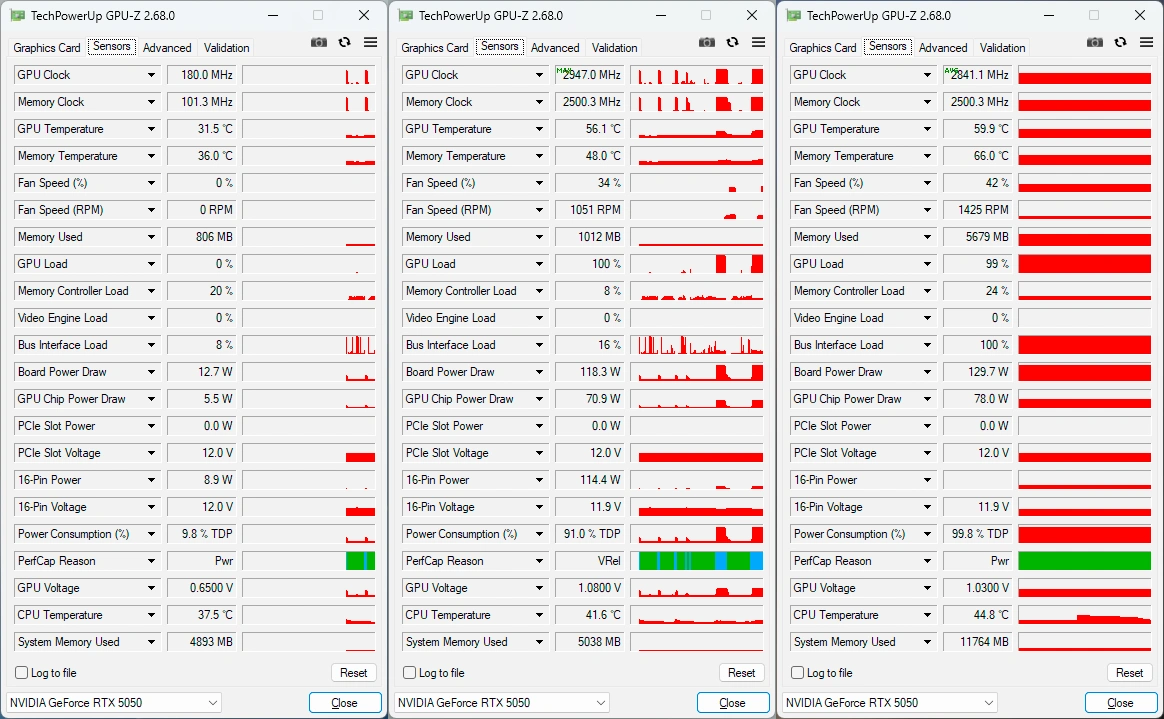1164x719 pixels.
Task: Click the Close button in right window
Action: tap(1121, 703)
